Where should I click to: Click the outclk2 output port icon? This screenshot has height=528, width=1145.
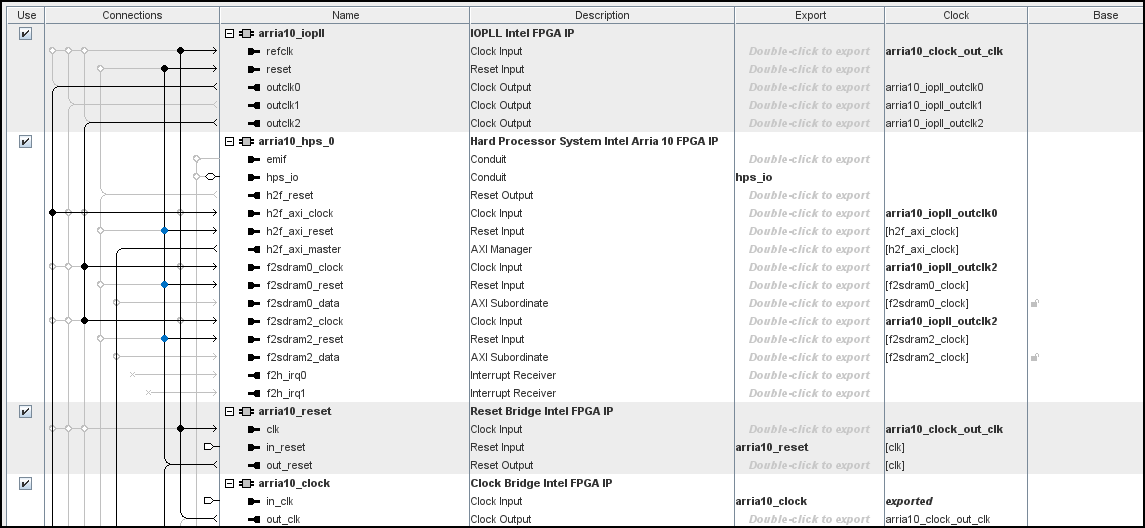[254, 123]
